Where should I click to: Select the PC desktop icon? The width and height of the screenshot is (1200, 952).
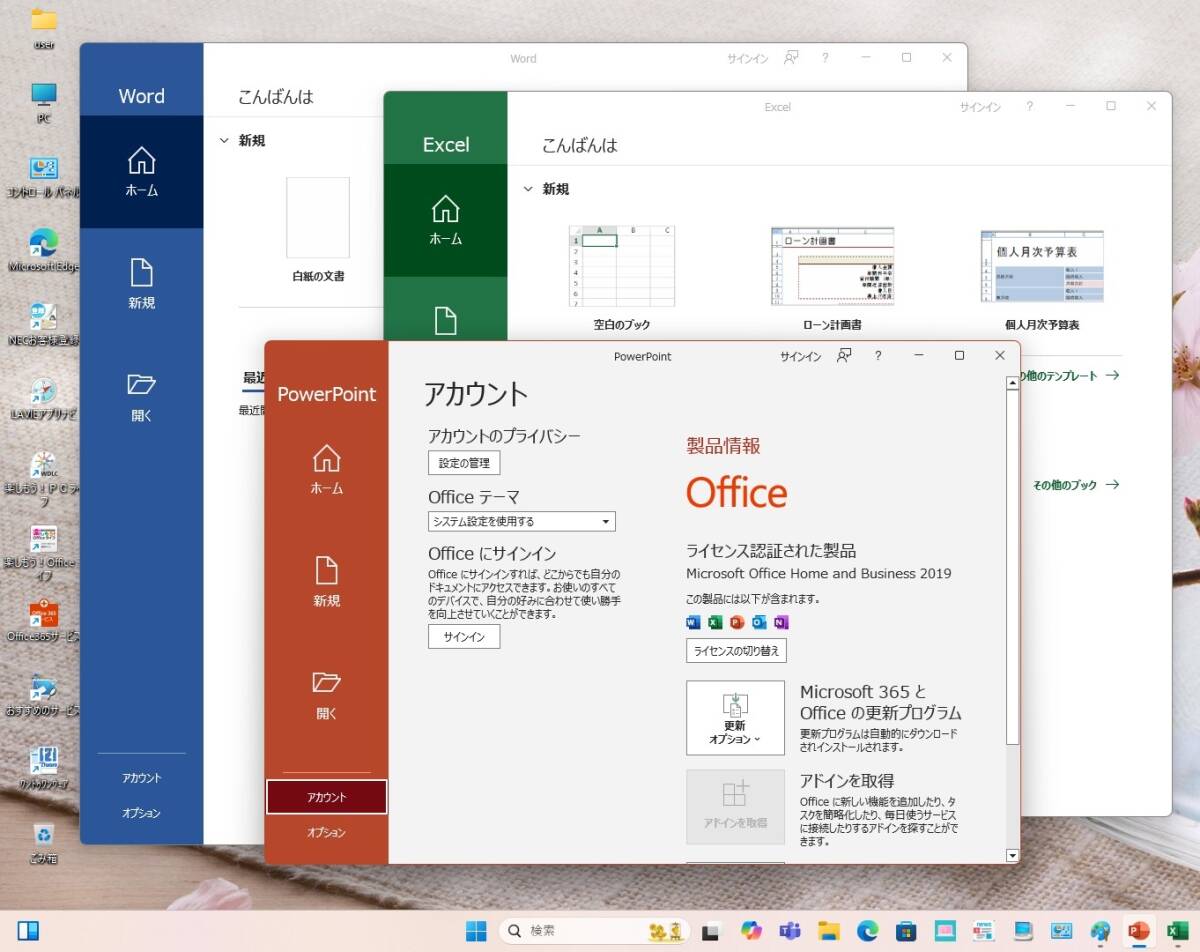click(44, 103)
